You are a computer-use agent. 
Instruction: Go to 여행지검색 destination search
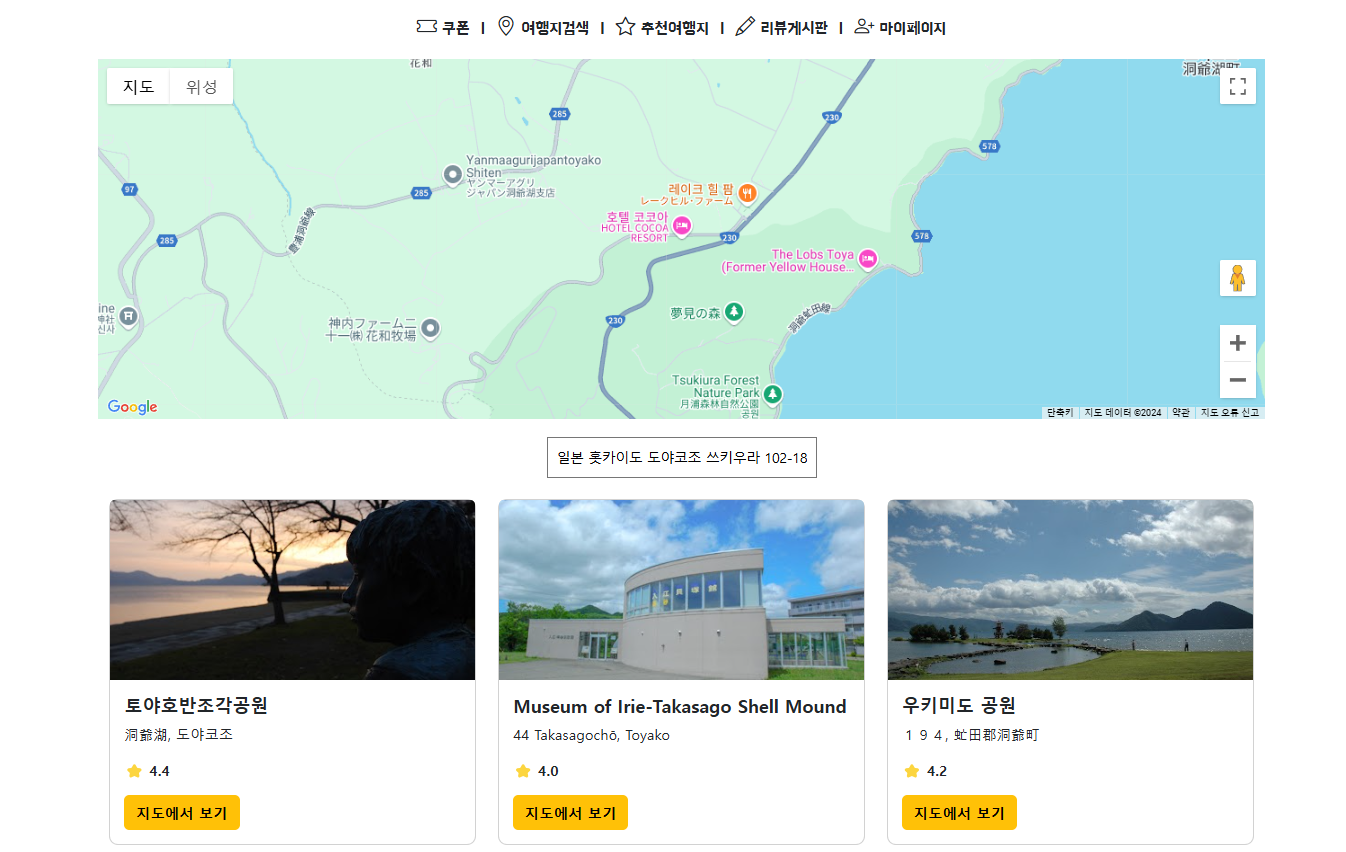pos(544,28)
